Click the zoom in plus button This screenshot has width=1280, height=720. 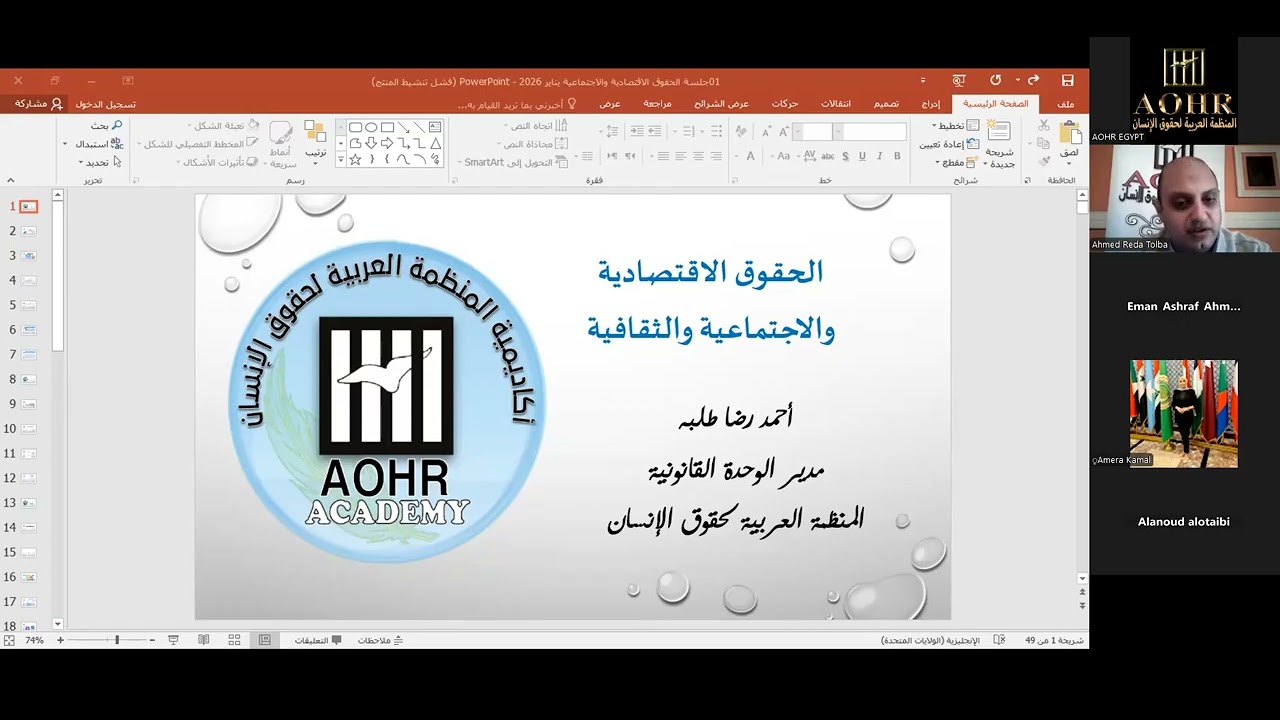[x=60, y=640]
